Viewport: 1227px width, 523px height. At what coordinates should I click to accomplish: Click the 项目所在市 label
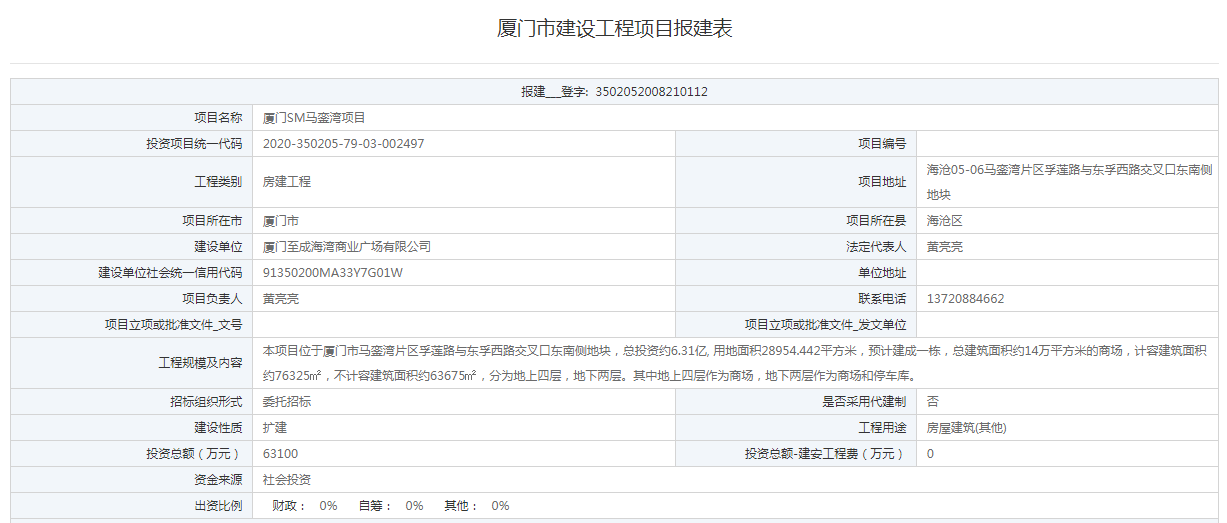coord(211,220)
